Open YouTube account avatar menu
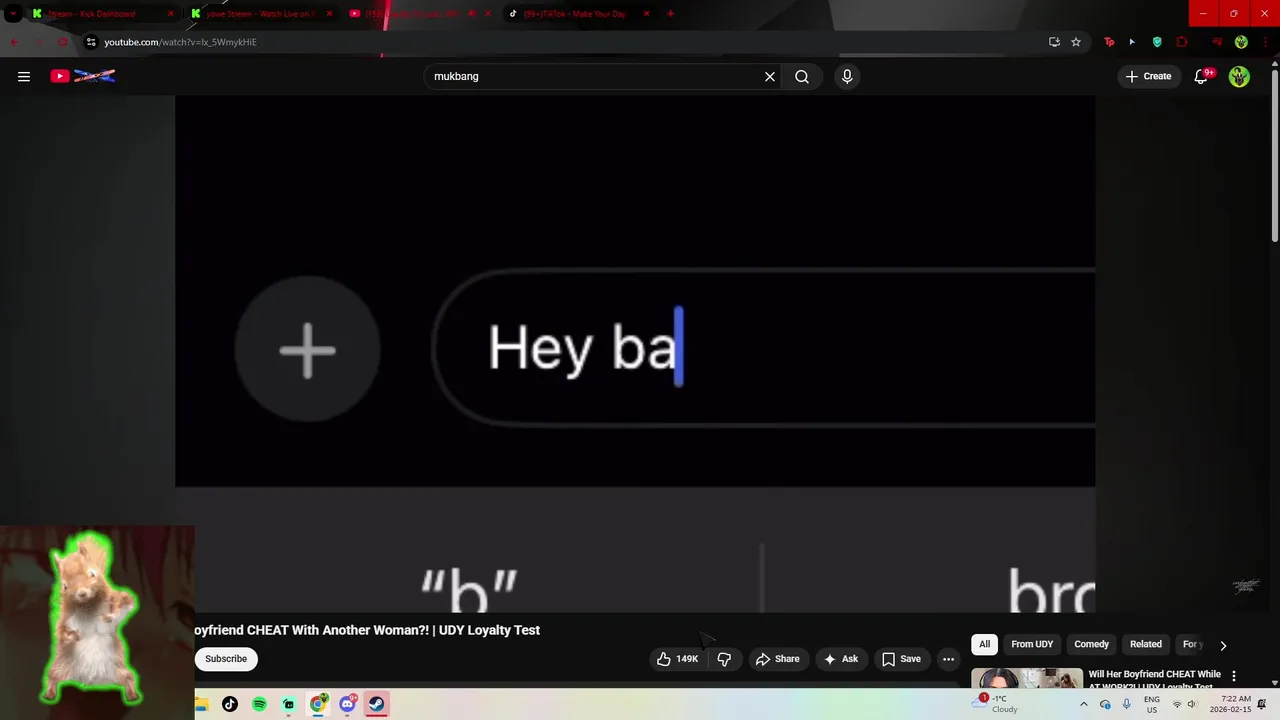The image size is (1280, 720). click(x=1239, y=76)
